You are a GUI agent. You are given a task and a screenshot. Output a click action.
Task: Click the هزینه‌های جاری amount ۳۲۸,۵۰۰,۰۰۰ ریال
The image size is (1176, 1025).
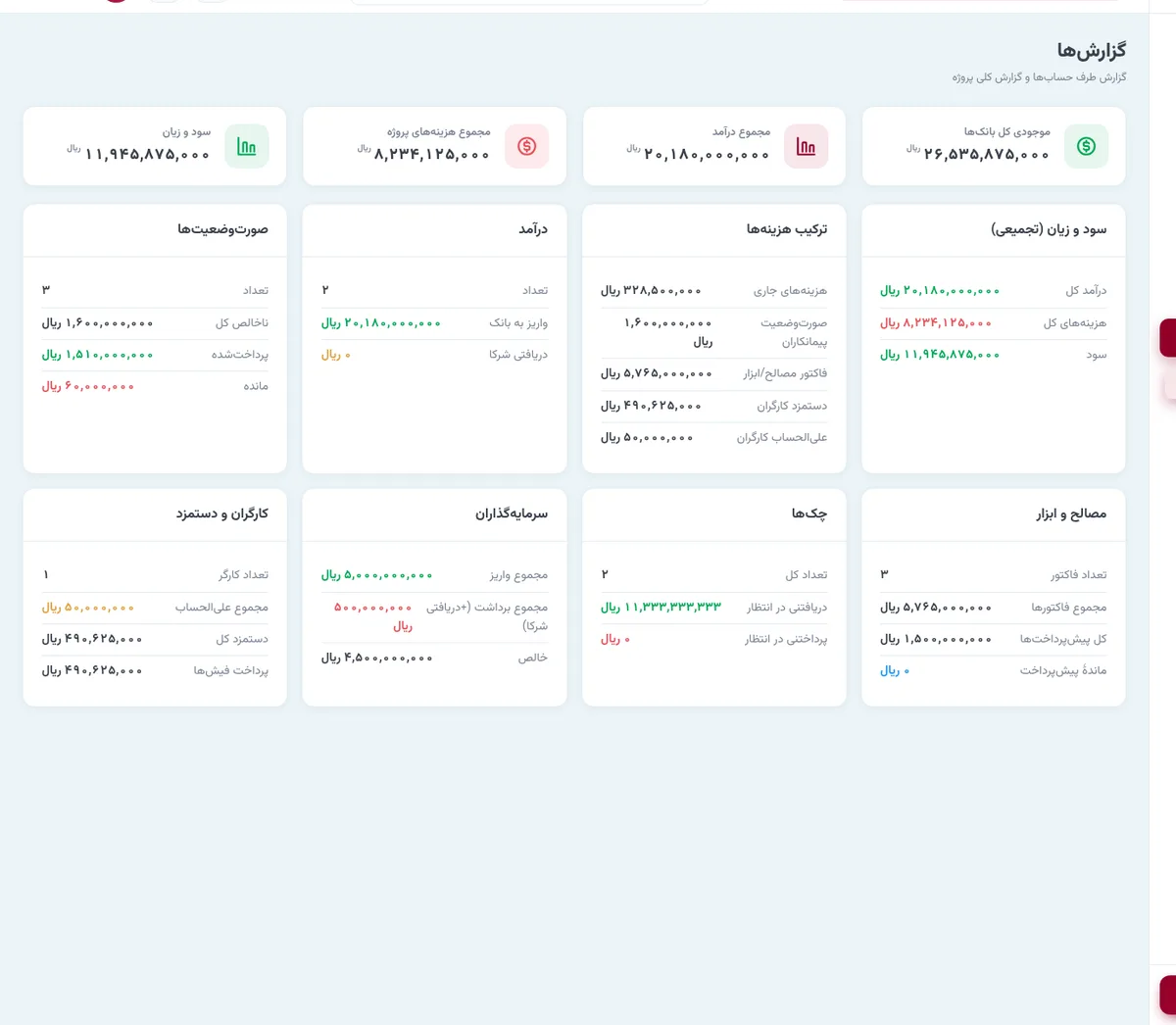click(x=652, y=291)
